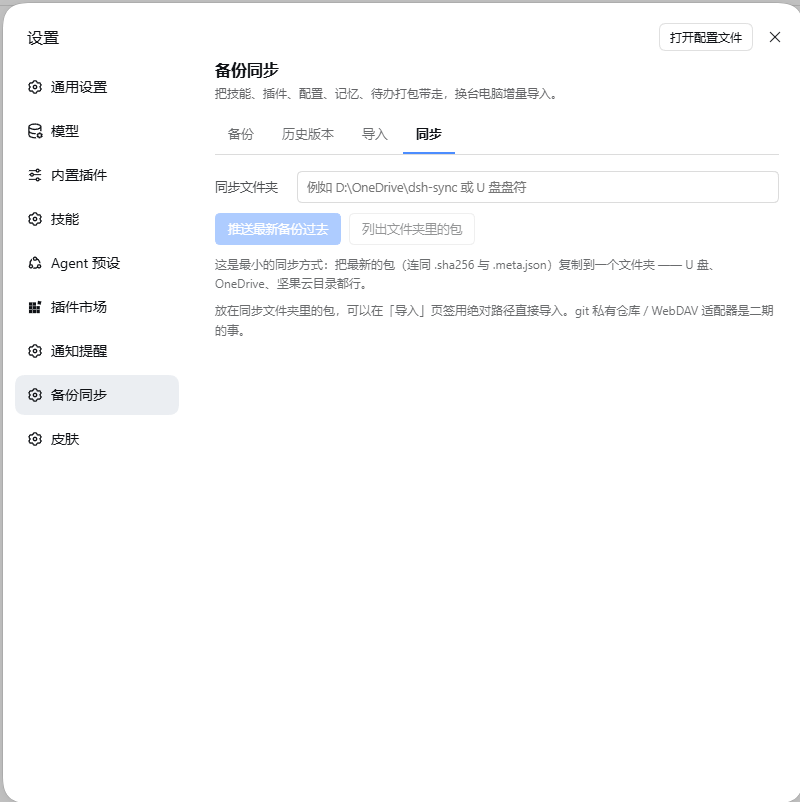Go to 模型 settings

pyautogui.click(x=97, y=131)
